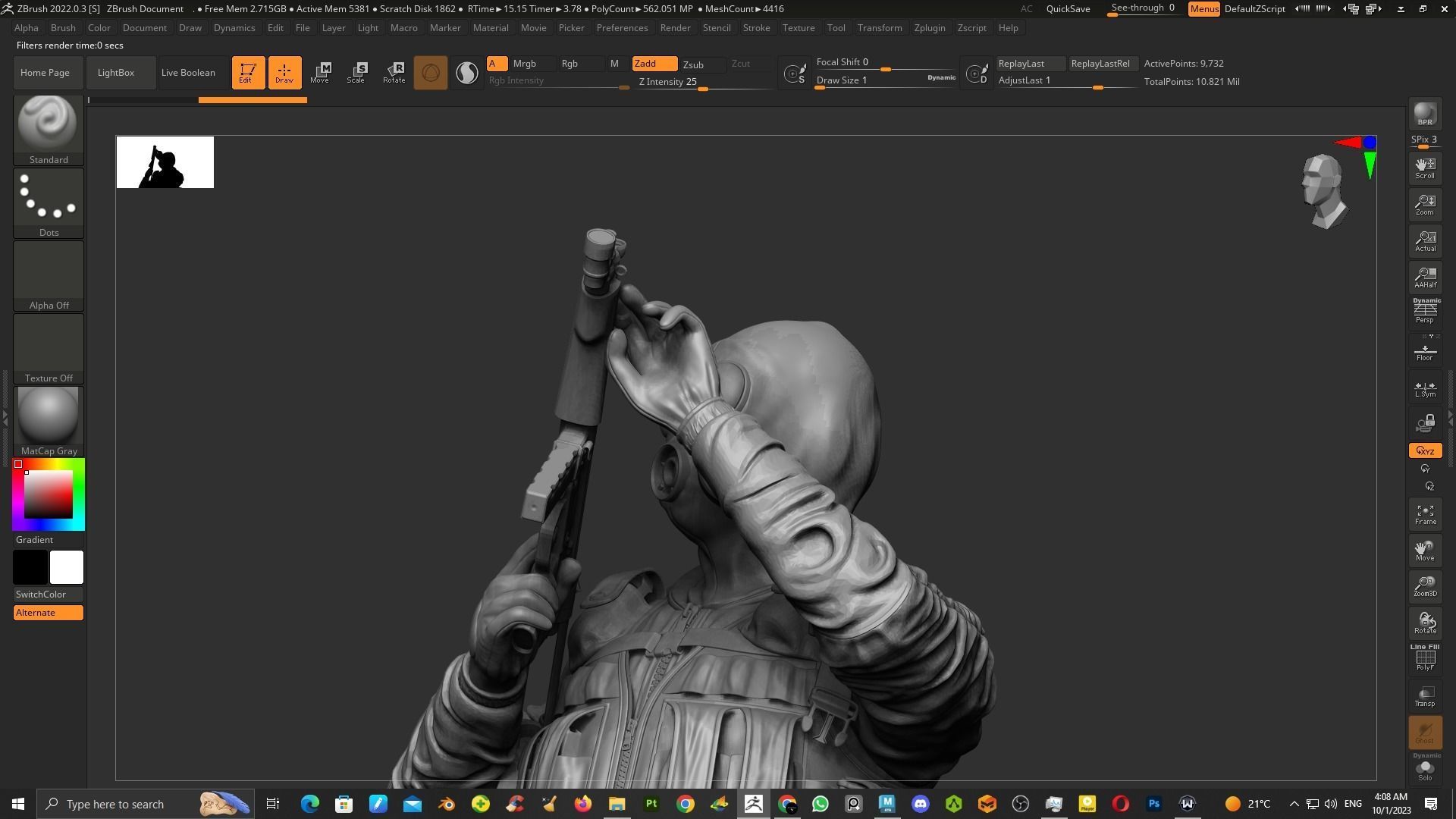Select the Rotate transform tool in top shelf

(394, 73)
